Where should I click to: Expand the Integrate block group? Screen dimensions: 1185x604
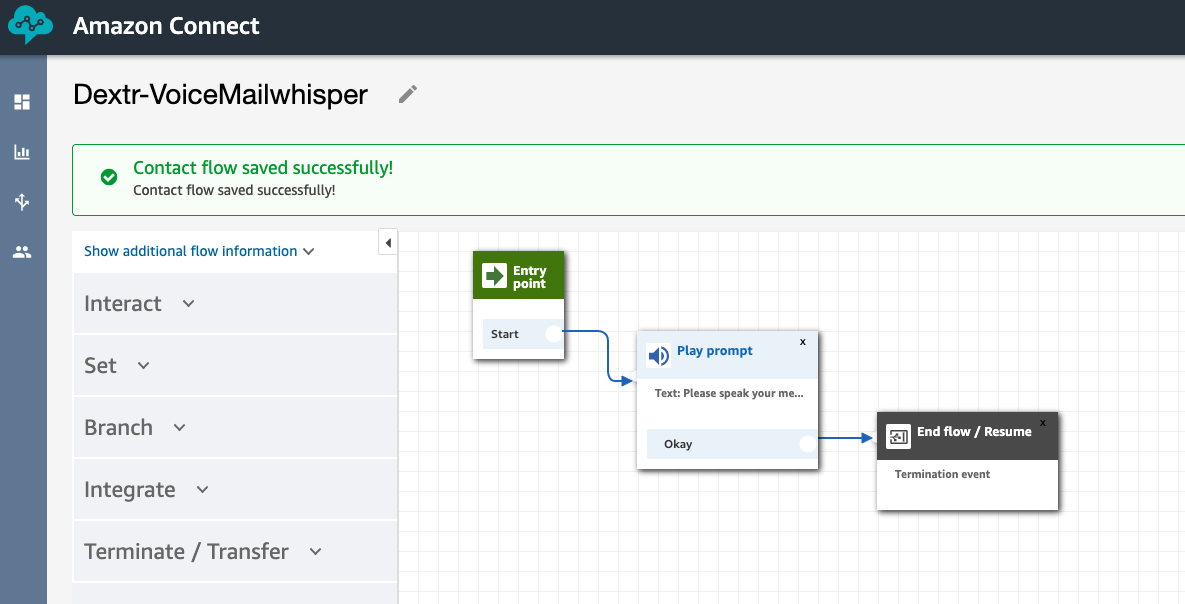tap(235, 489)
